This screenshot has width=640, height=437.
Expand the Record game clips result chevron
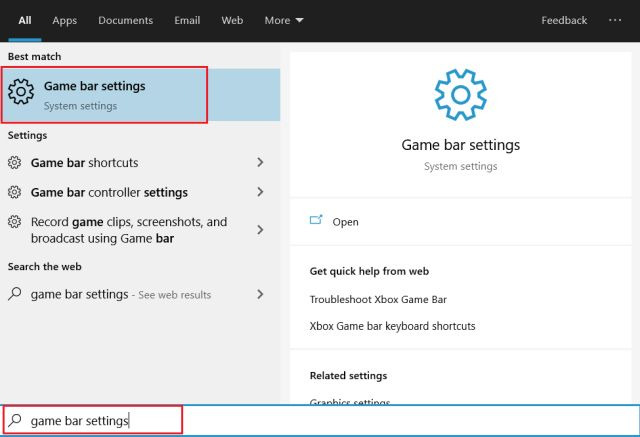260,230
